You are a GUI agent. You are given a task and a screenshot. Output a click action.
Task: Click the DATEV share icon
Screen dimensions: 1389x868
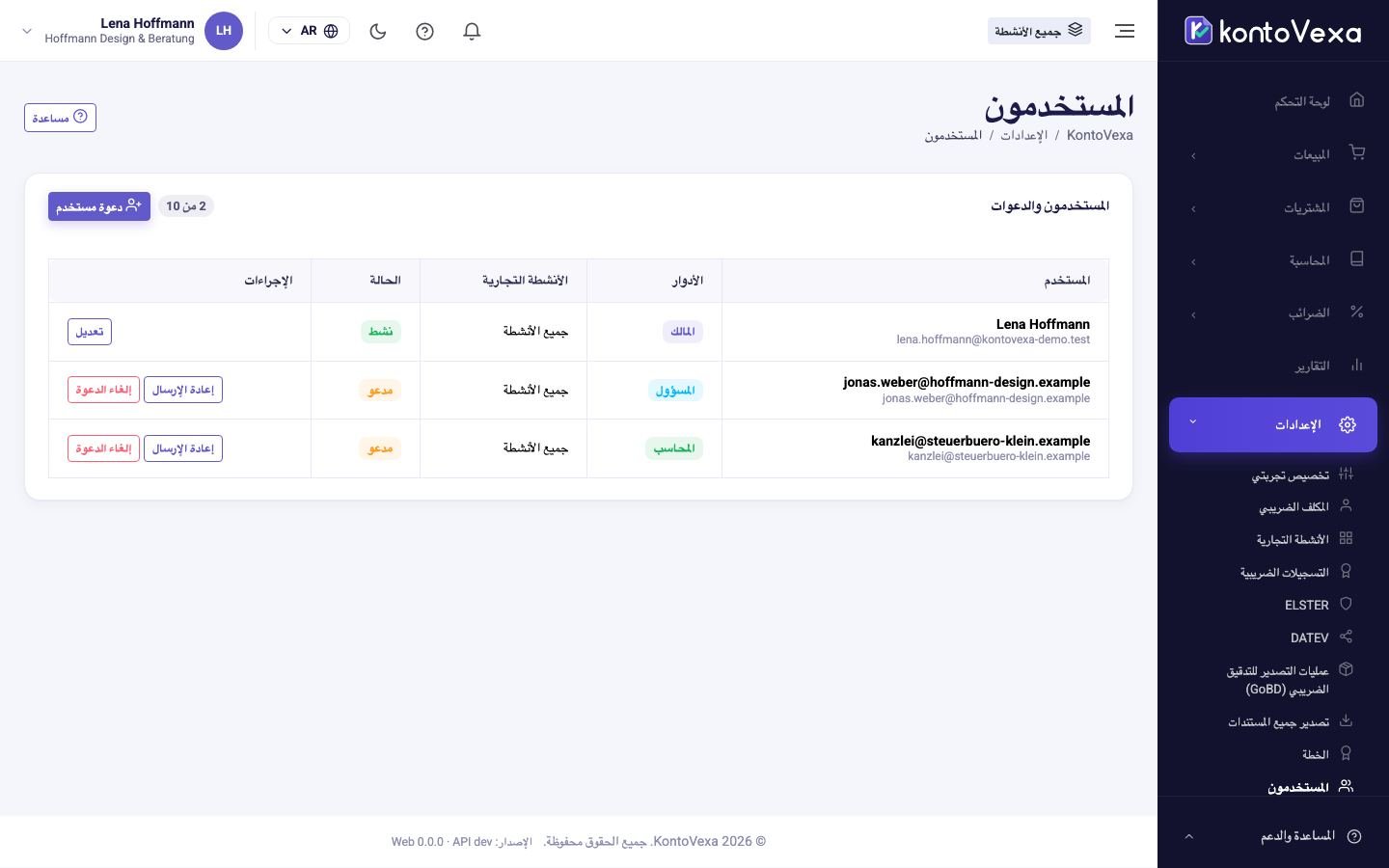(x=1347, y=637)
